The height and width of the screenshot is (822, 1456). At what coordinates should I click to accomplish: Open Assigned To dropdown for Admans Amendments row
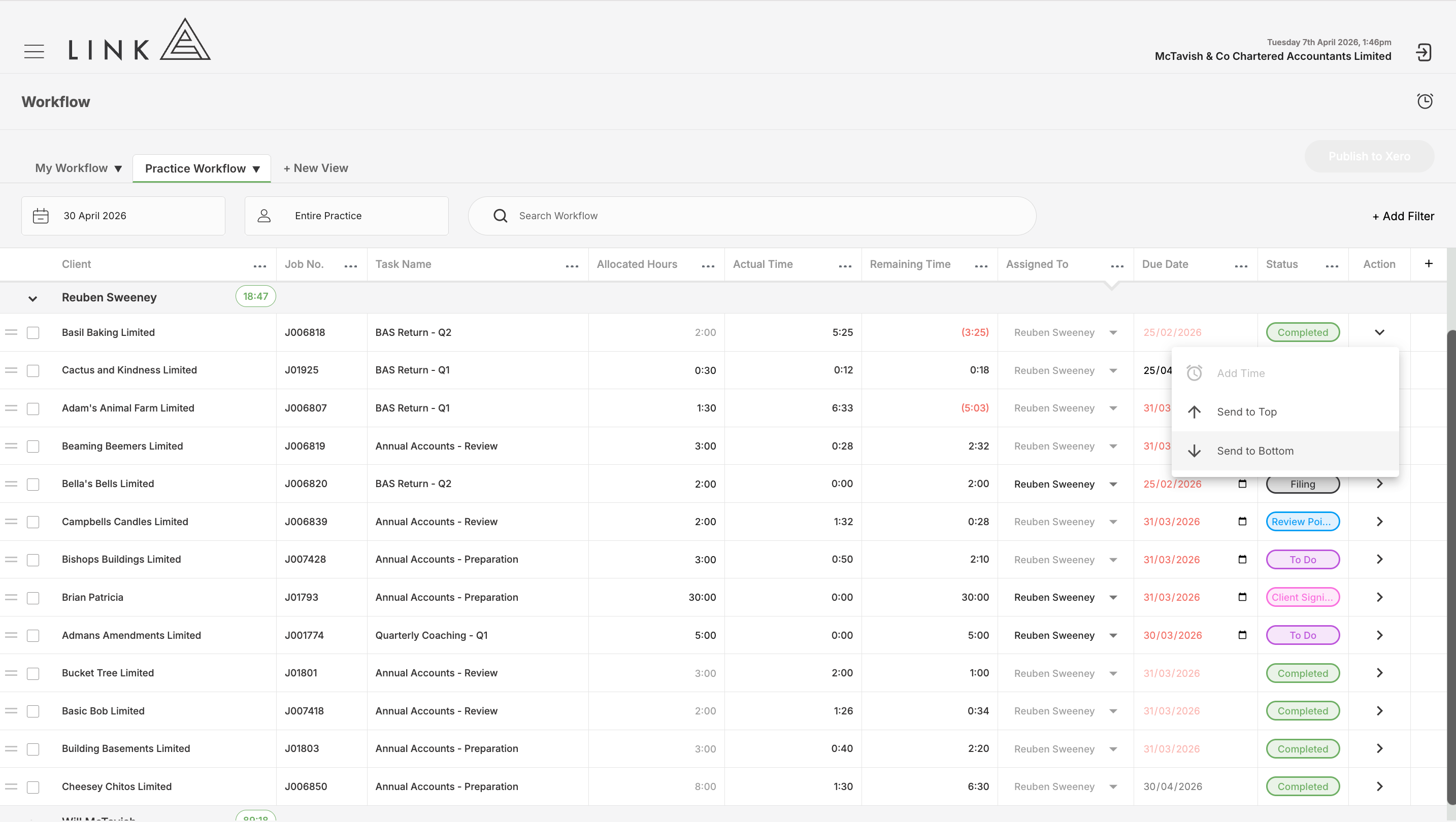[1113, 636]
